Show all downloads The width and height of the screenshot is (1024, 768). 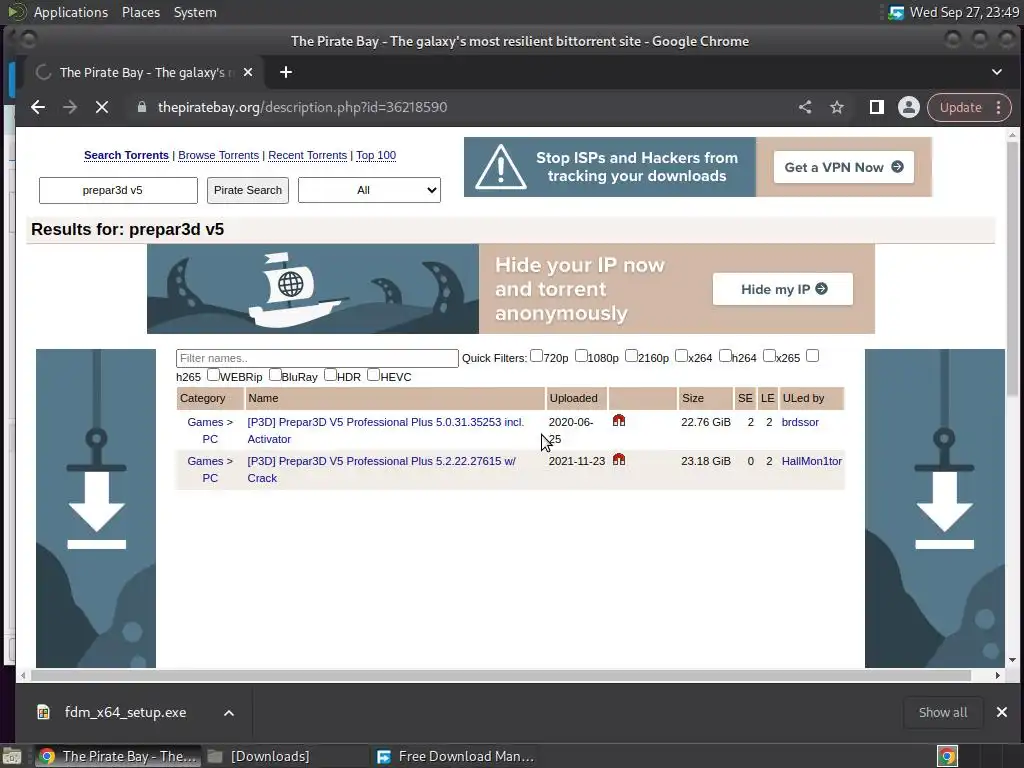(943, 712)
